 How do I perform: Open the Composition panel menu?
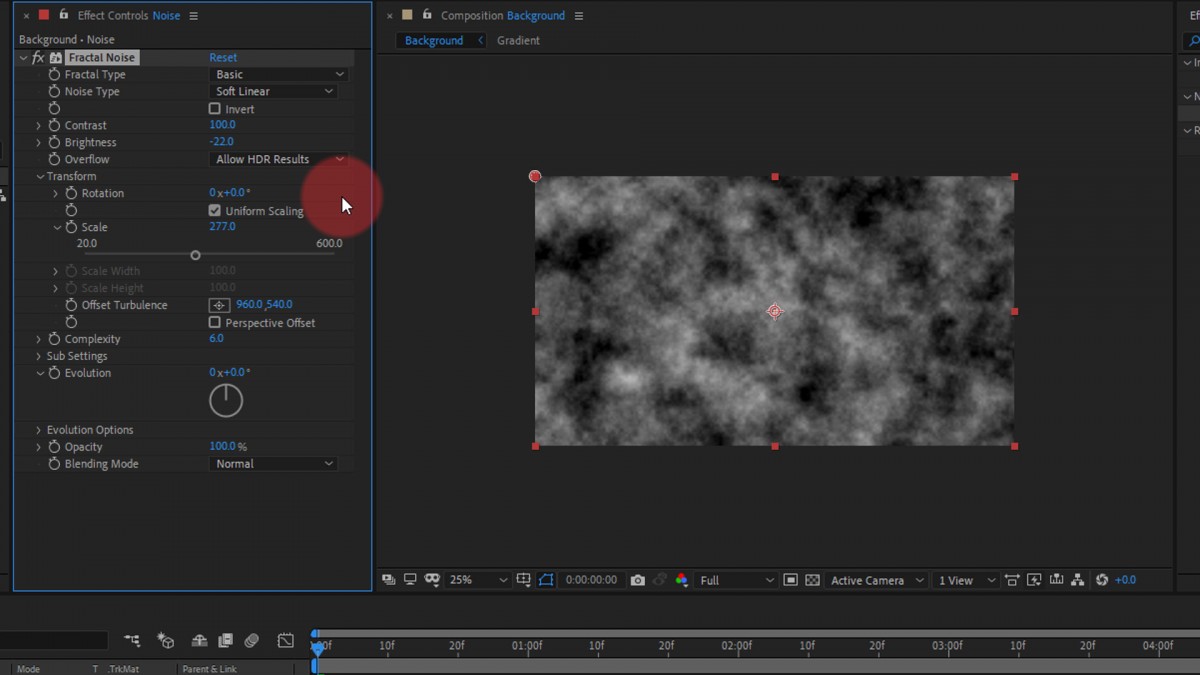pyautogui.click(x=578, y=16)
